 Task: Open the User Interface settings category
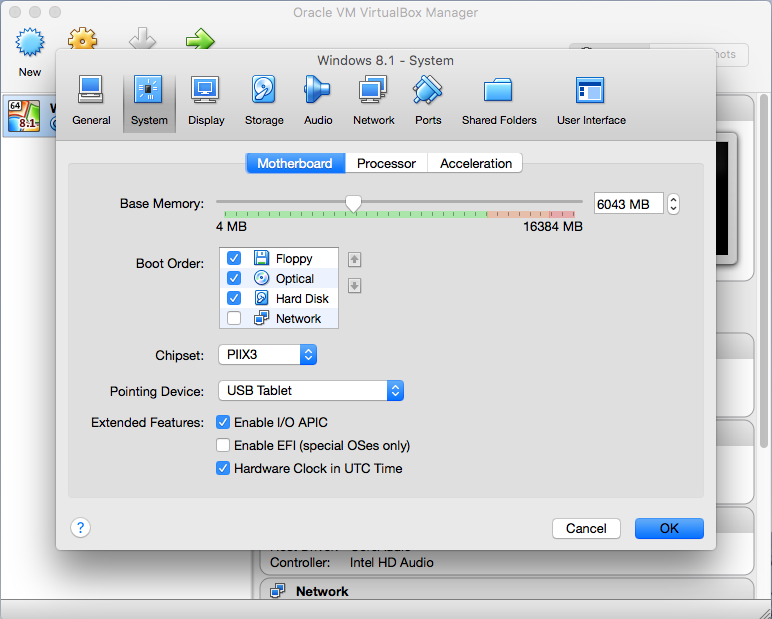coord(591,101)
